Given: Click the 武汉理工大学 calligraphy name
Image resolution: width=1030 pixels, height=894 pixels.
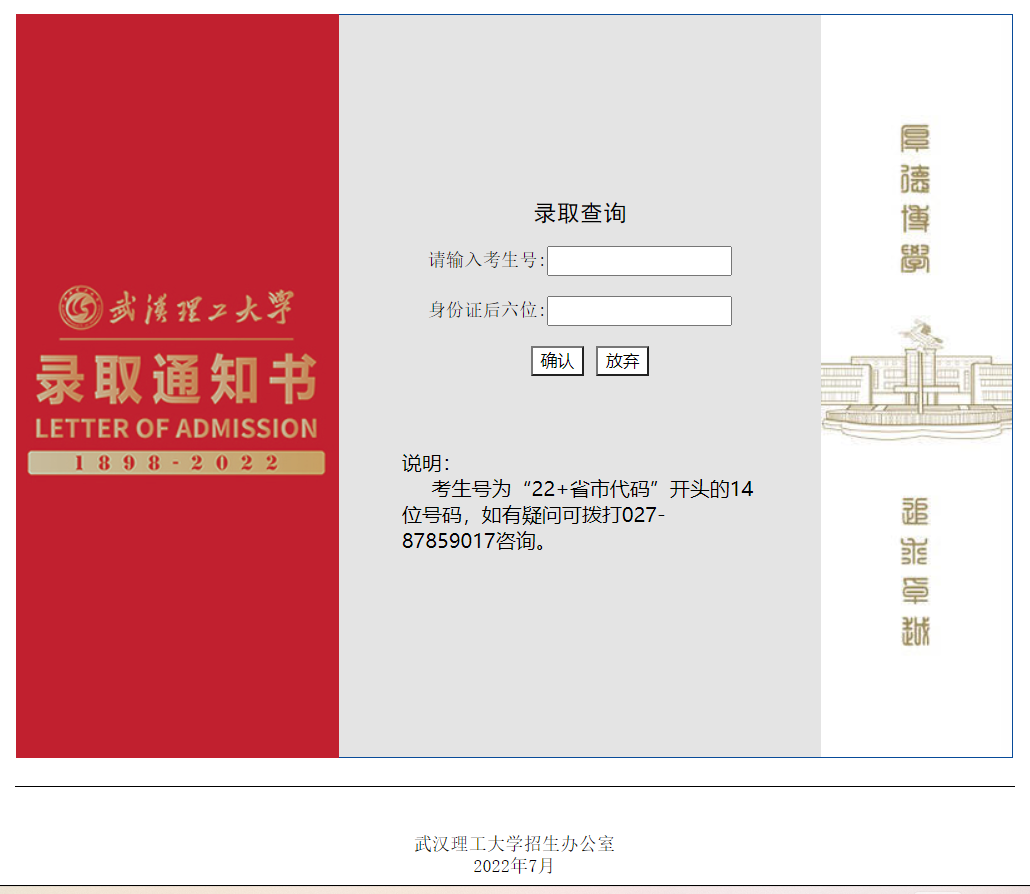Looking at the screenshot, I should point(201,307).
